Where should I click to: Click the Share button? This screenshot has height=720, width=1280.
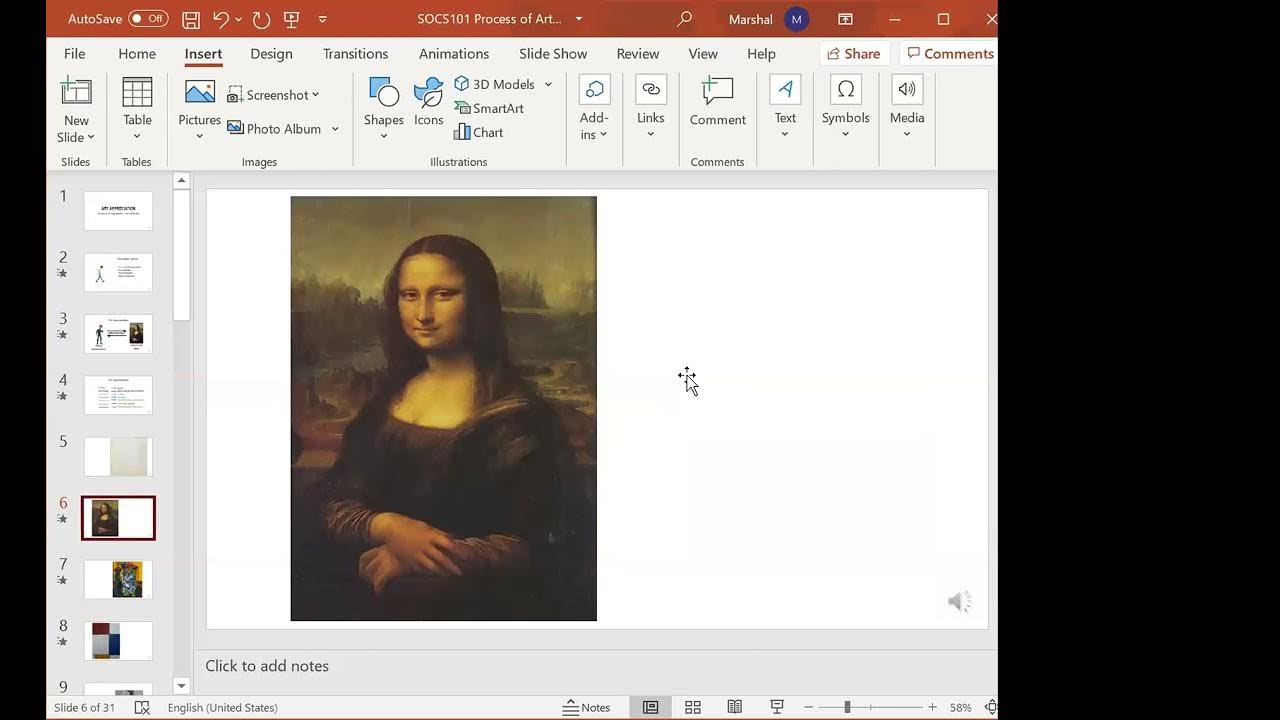tap(854, 54)
